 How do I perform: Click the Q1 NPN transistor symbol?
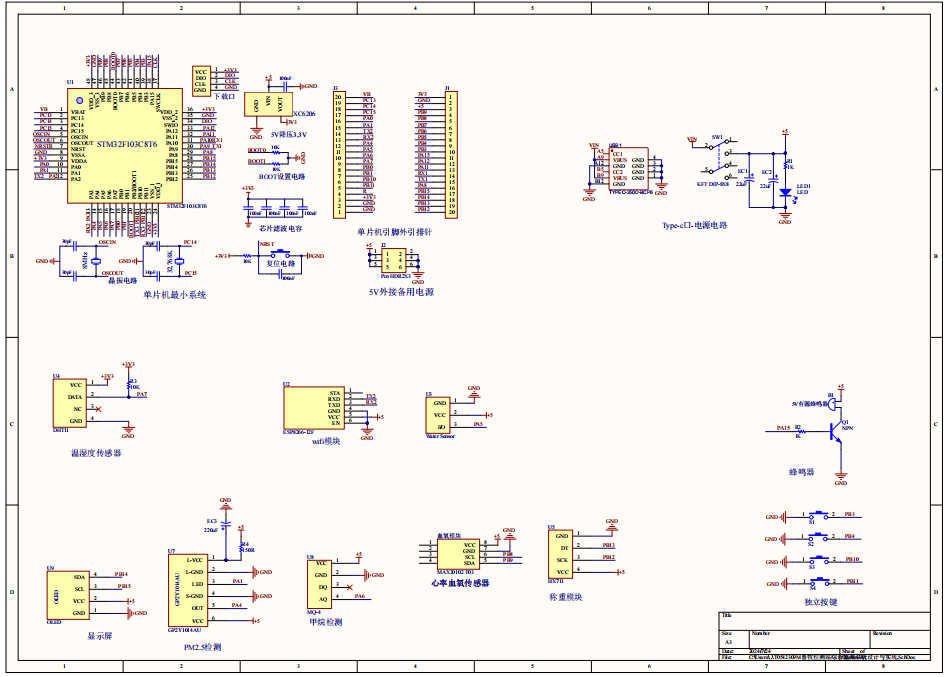[836, 431]
